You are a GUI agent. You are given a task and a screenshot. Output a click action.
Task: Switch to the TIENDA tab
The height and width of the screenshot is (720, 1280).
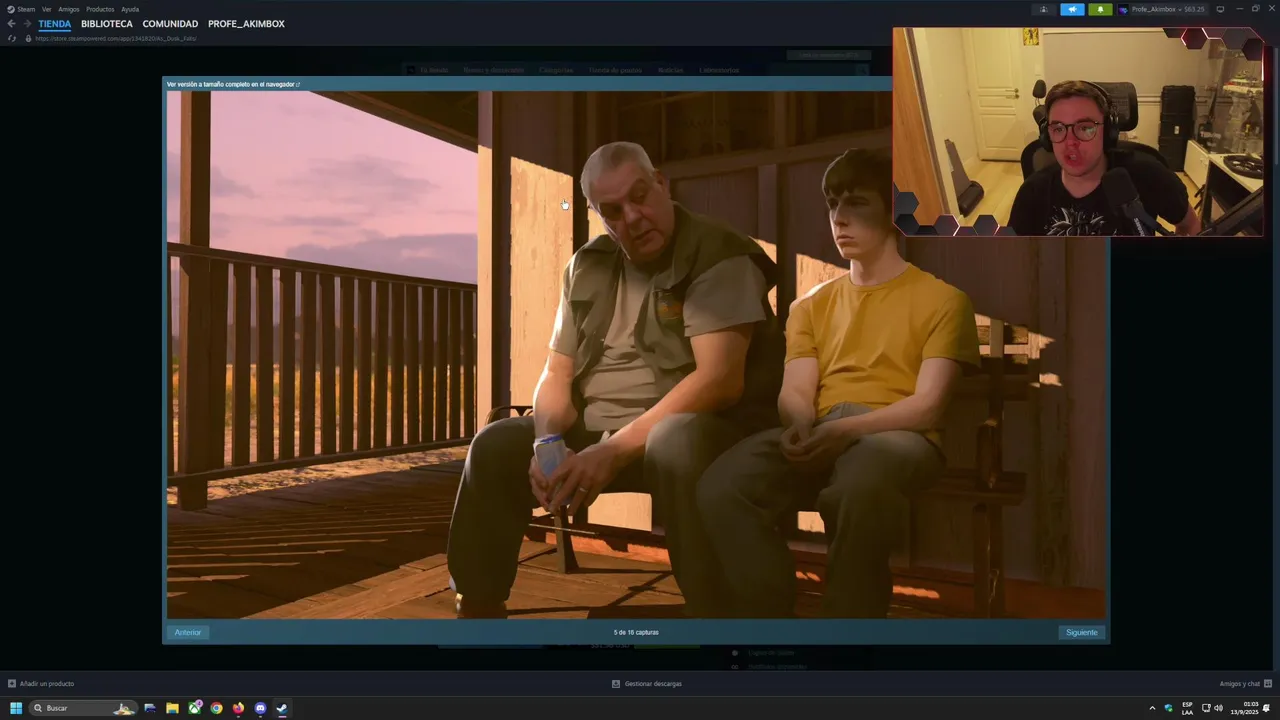click(55, 24)
